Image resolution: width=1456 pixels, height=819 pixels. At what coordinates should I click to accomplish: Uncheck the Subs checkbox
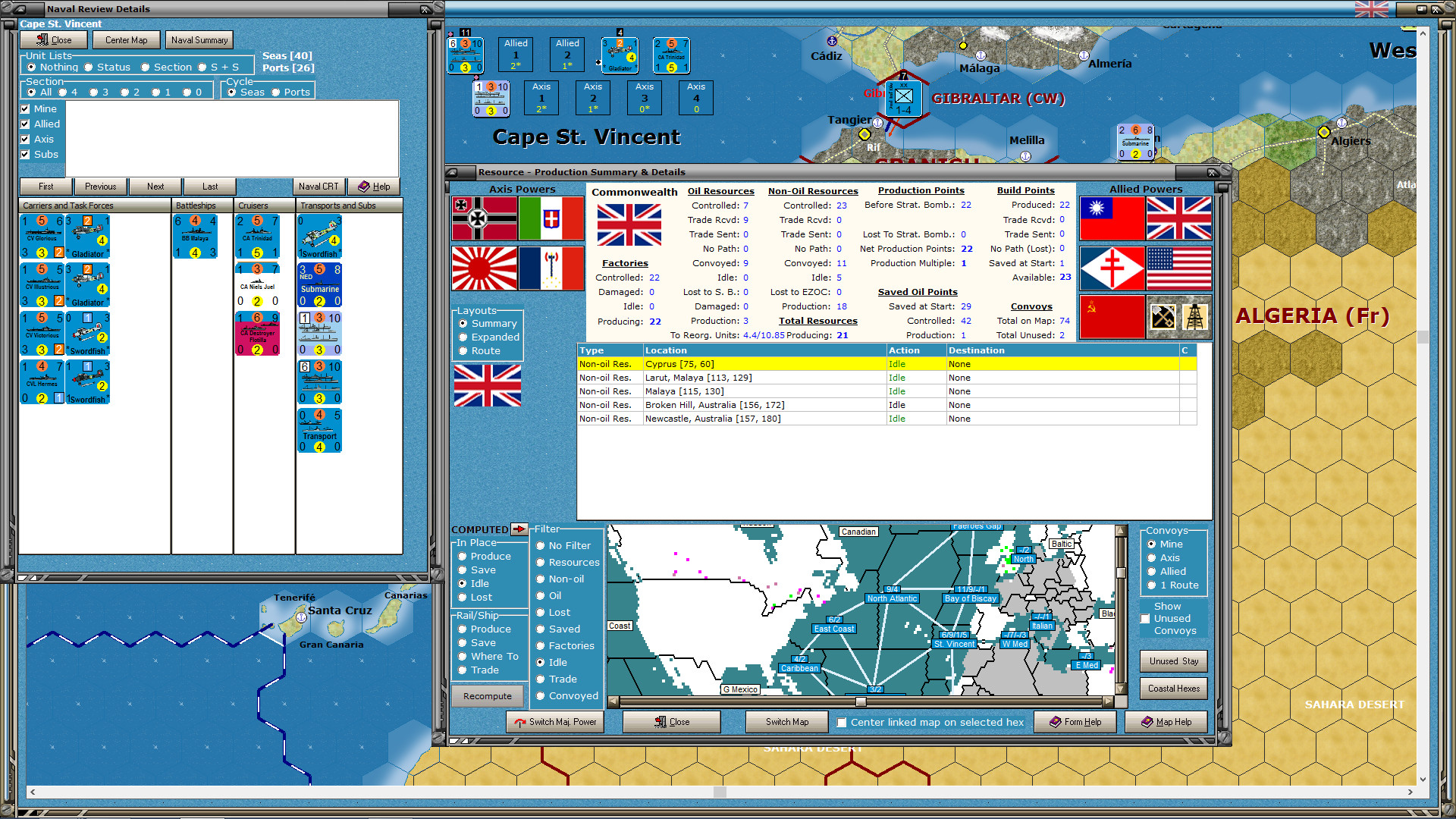(25, 155)
